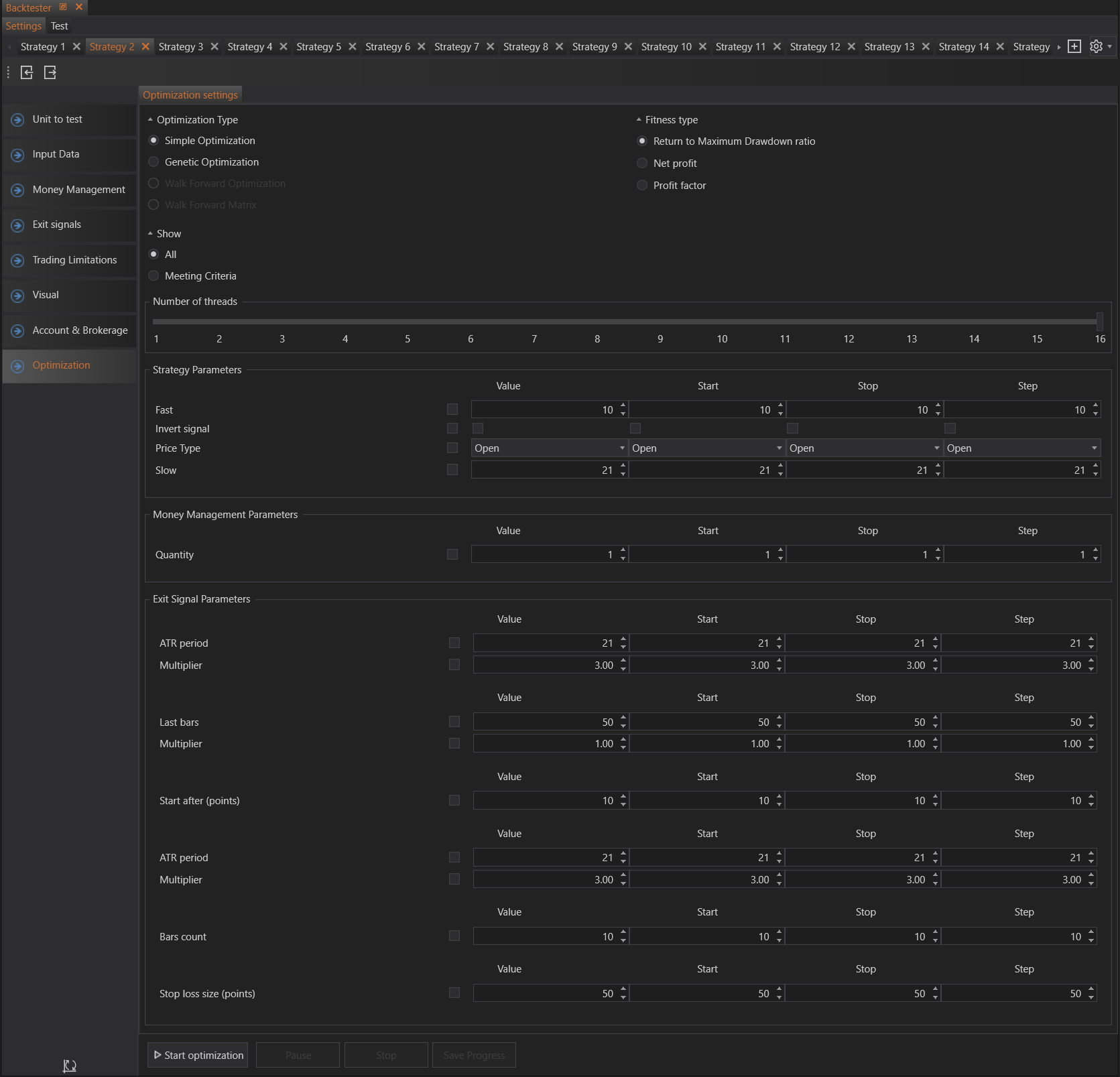Click the reset icon at bottom left
1120x1077 pixels.
coord(70,1065)
